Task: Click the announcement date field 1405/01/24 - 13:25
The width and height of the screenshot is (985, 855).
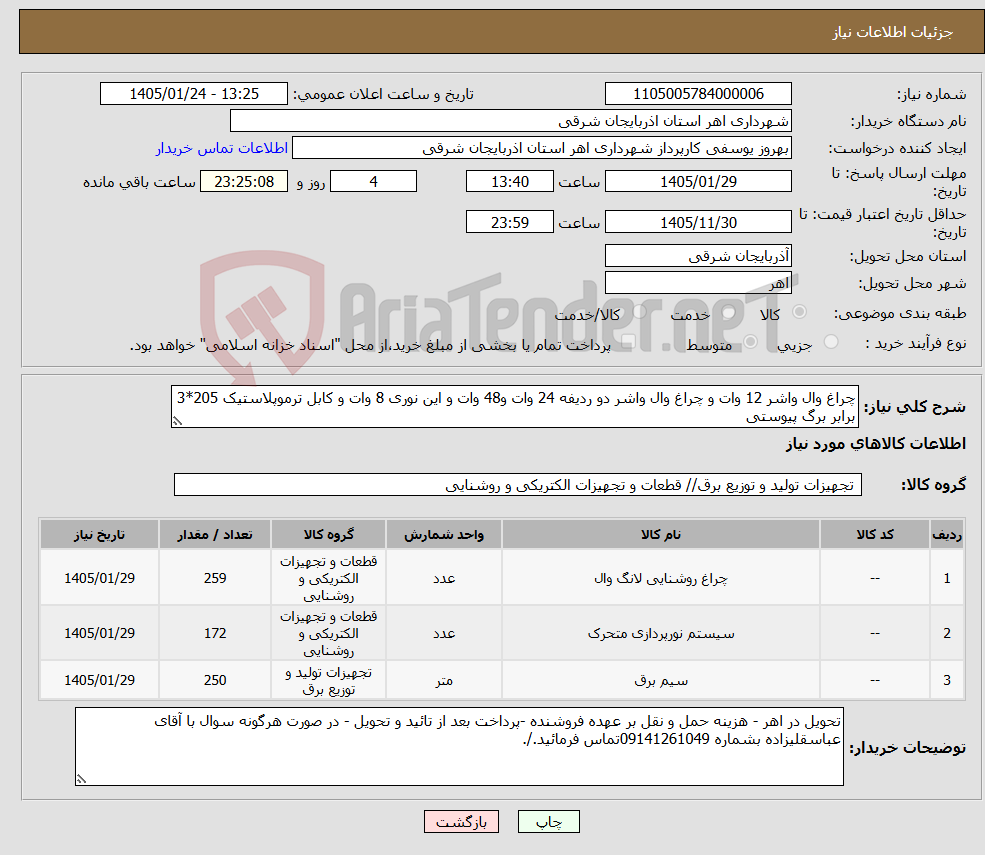Action: point(193,94)
